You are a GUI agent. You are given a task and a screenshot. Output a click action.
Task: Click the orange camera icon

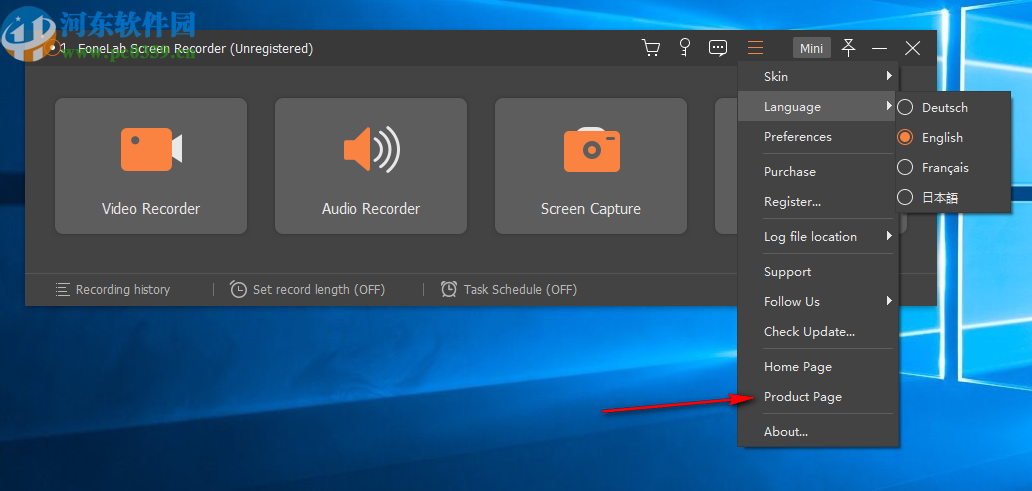coord(592,149)
